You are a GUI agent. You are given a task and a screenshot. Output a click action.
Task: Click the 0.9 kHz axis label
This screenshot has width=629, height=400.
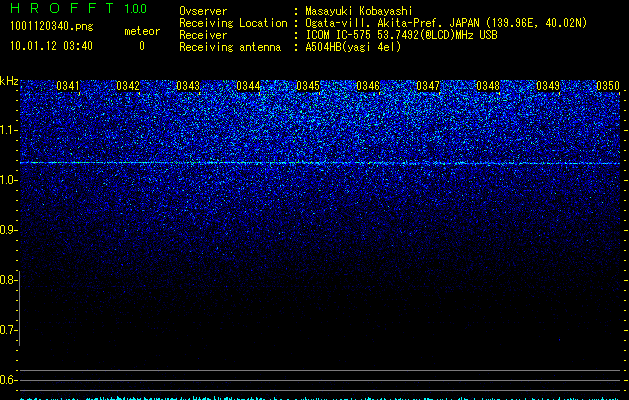(x=8, y=230)
